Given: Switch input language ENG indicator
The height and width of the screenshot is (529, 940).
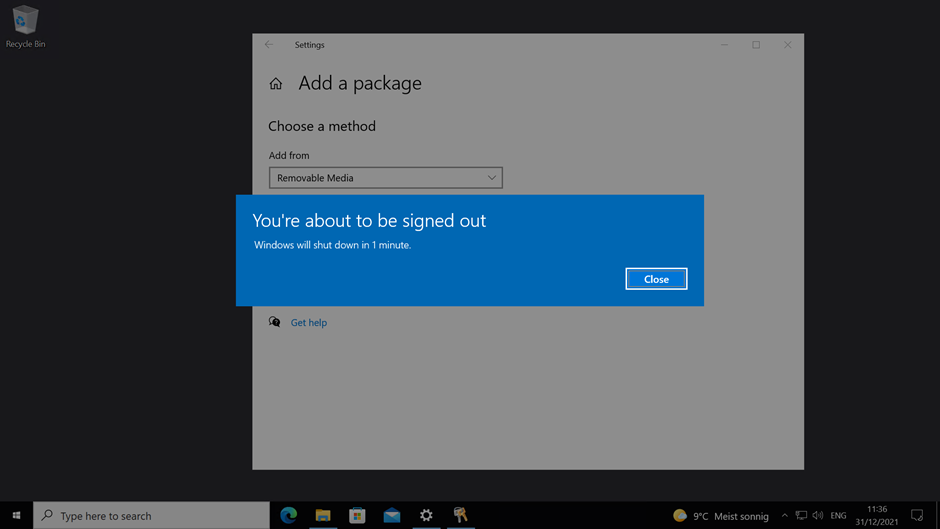Looking at the screenshot, I should (x=838, y=515).
